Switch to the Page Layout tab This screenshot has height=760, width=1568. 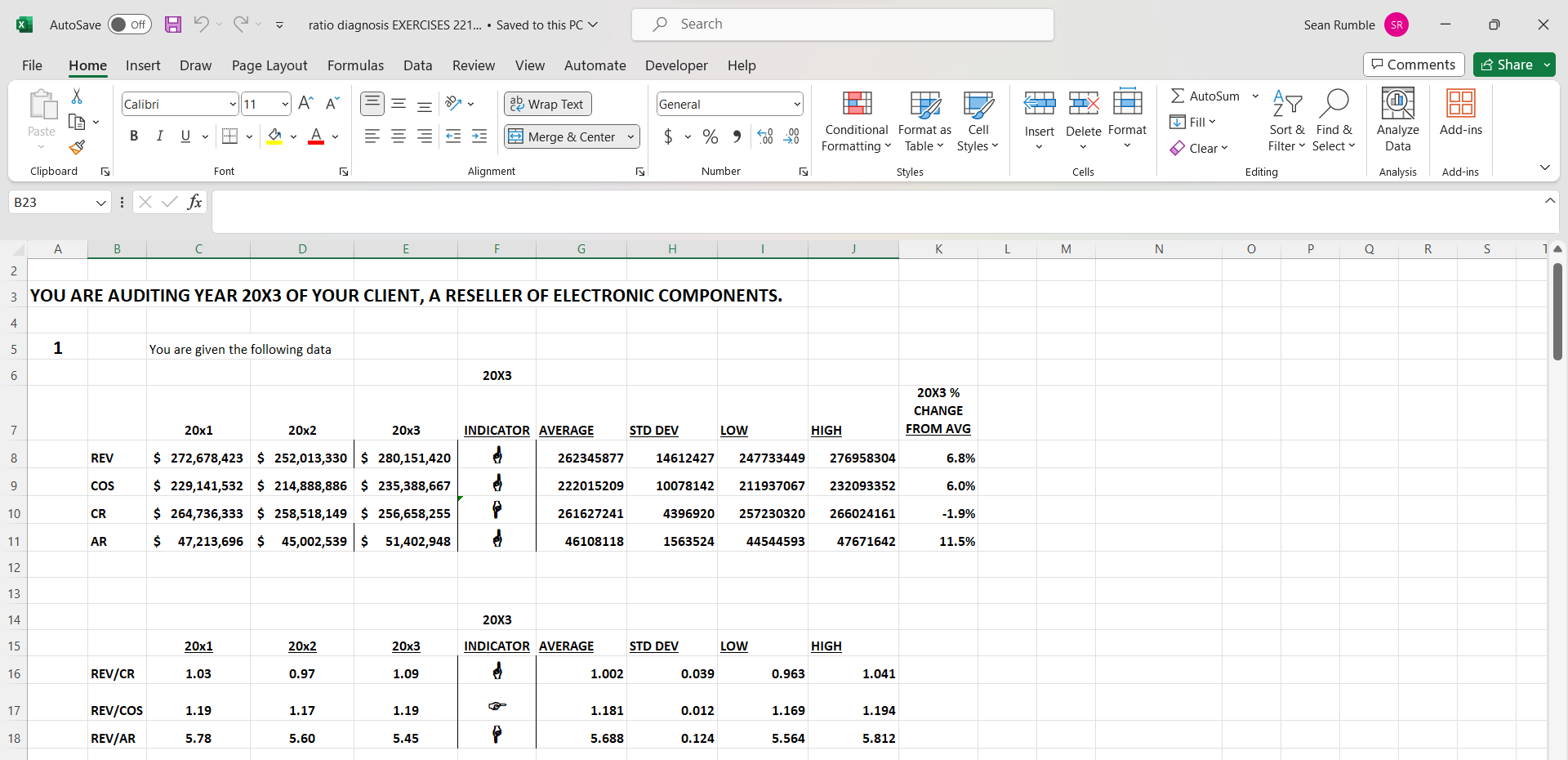(x=269, y=65)
